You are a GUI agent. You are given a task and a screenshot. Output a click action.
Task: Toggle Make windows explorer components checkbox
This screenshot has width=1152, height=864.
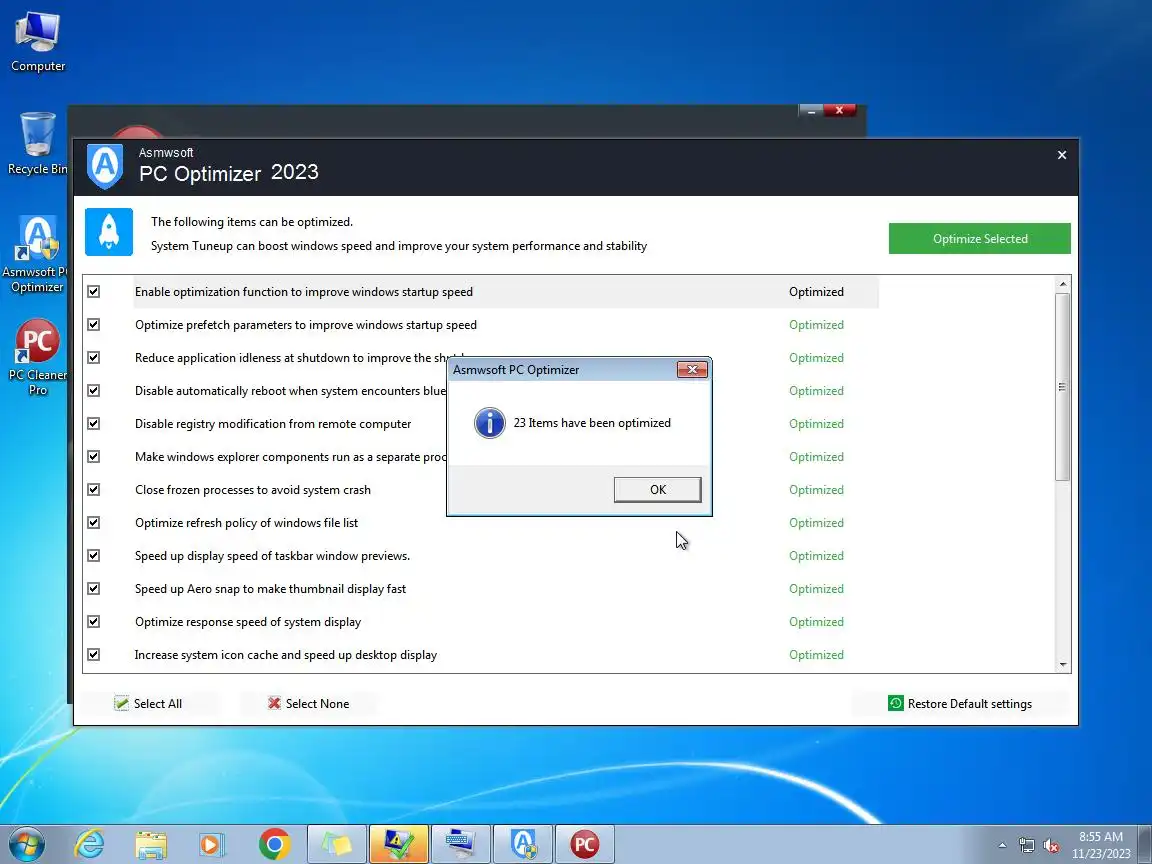93,457
